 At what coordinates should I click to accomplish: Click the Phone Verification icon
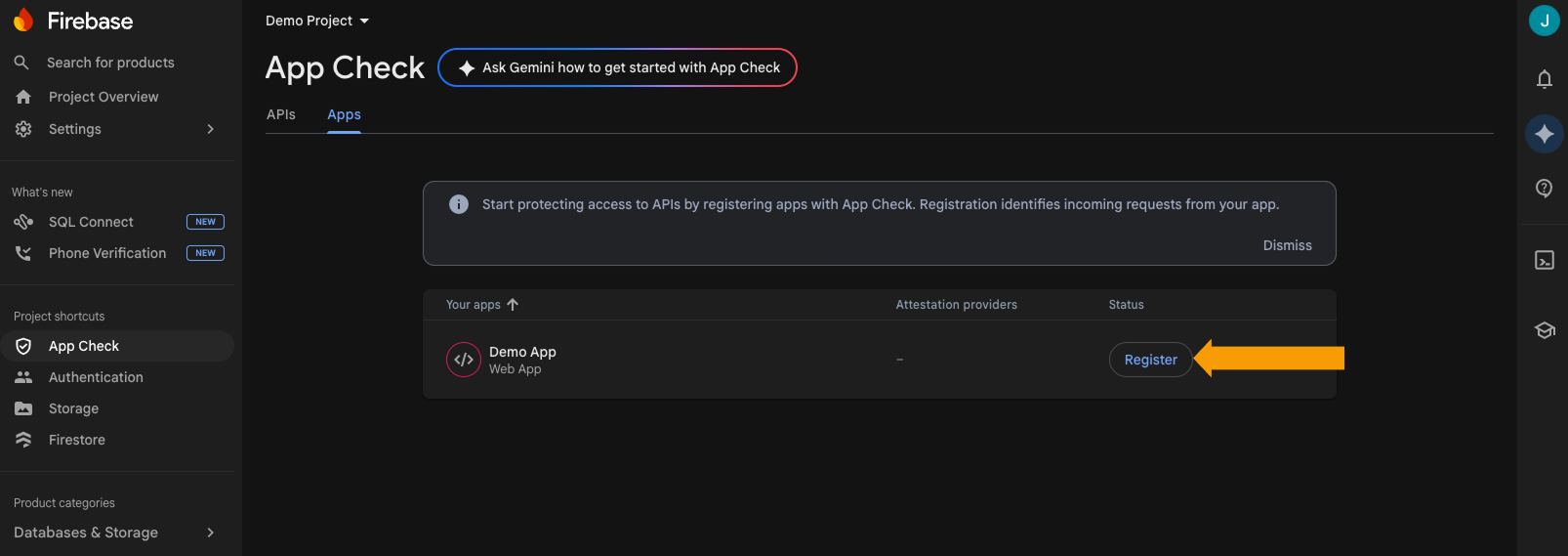(x=23, y=253)
